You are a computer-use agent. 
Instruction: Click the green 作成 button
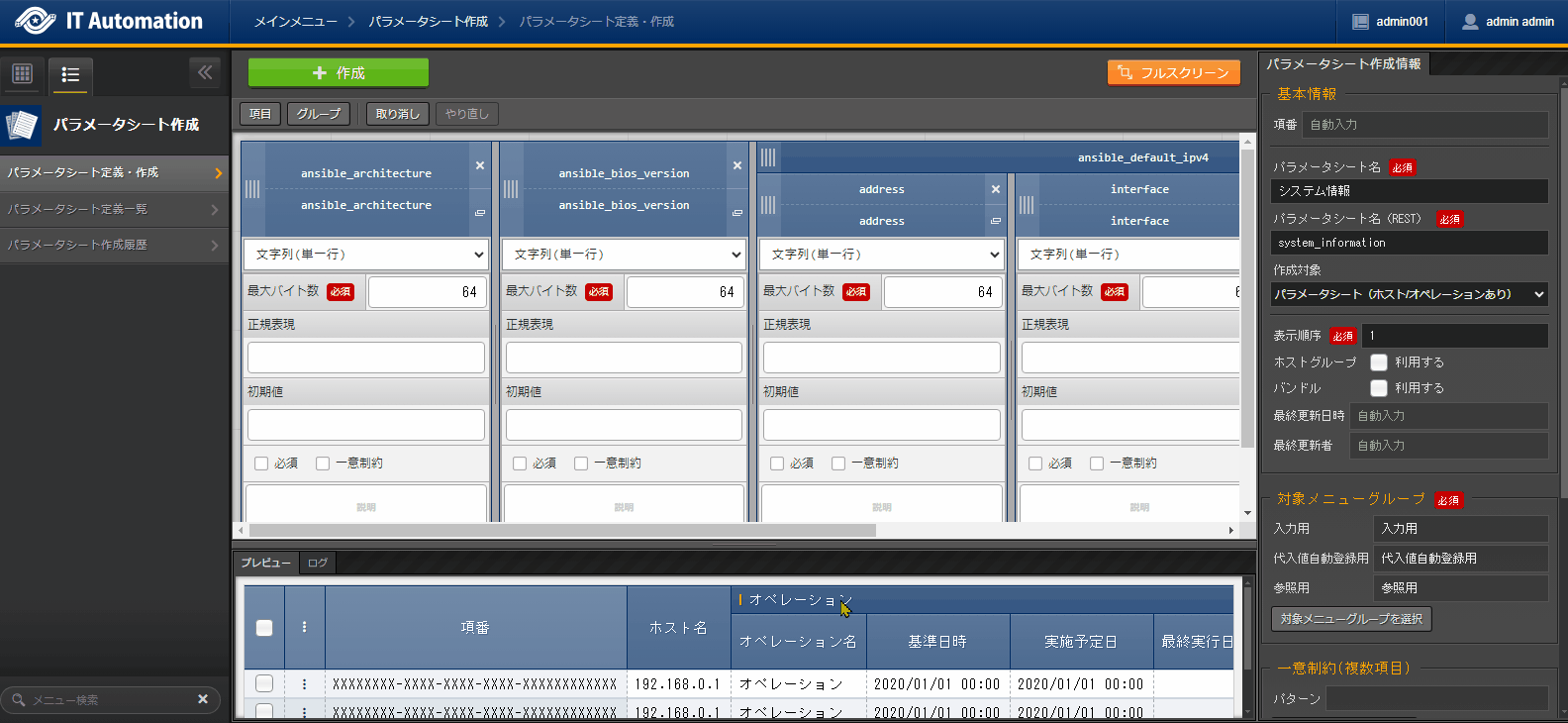pyautogui.click(x=338, y=73)
